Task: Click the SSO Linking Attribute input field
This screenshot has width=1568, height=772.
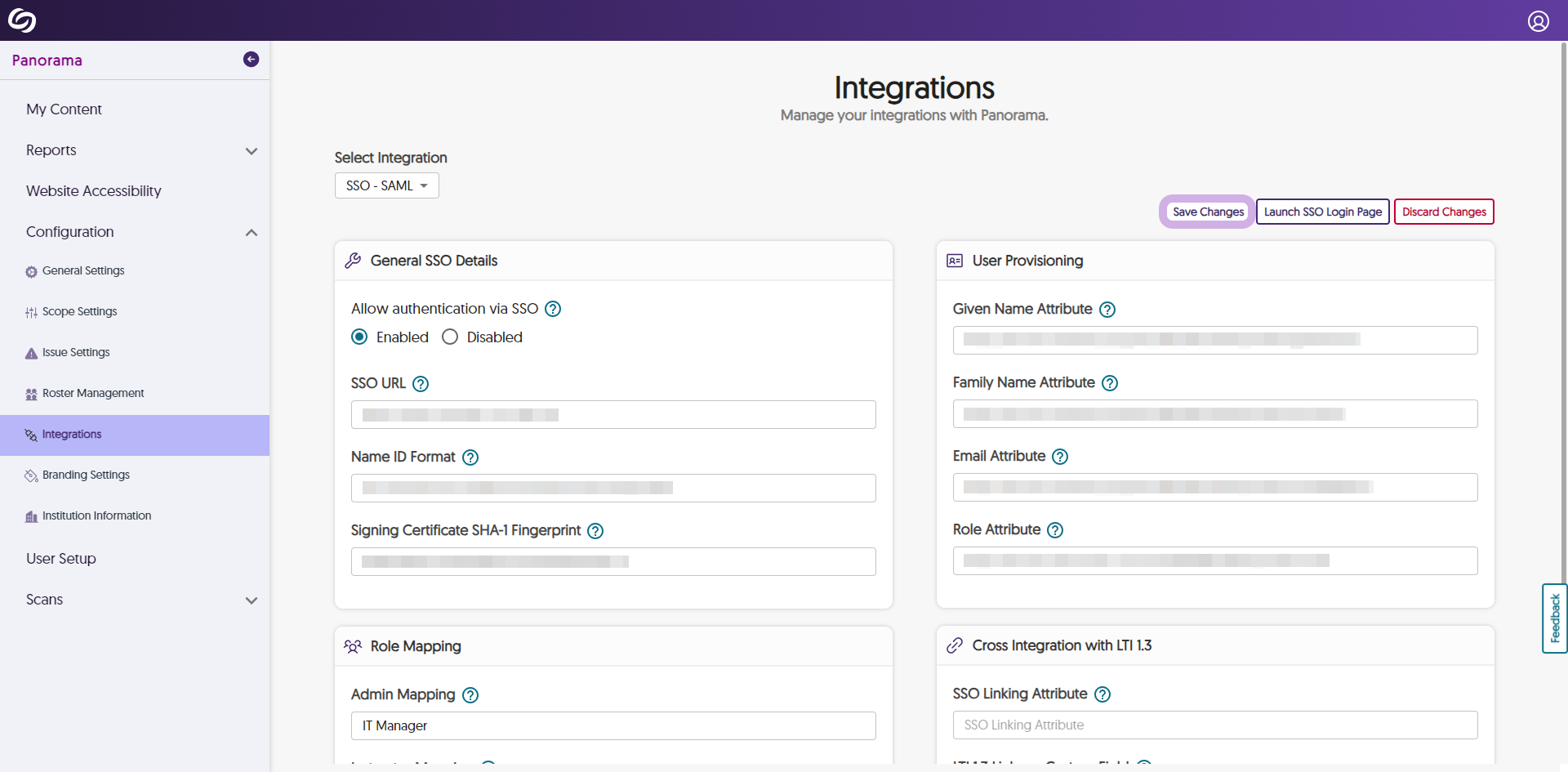Action: coord(1214,725)
